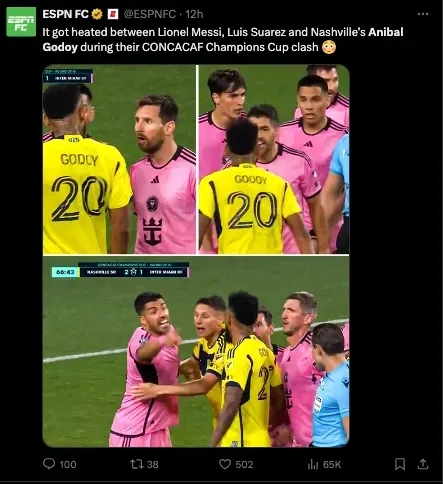Like the tweet with heart icon
Screen dimensions: 443x484
pyautogui.click(x=225, y=464)
